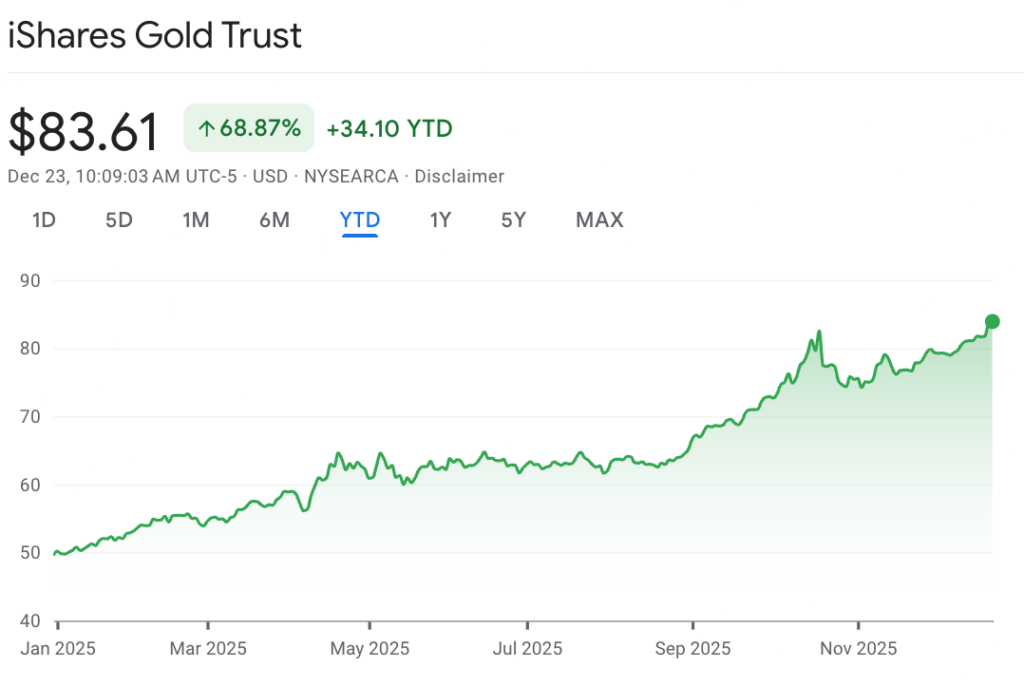Viewport: 1024px width, 686px height.
Task: Click the 68.87% gain badge
Action: (x=249, y=129)
